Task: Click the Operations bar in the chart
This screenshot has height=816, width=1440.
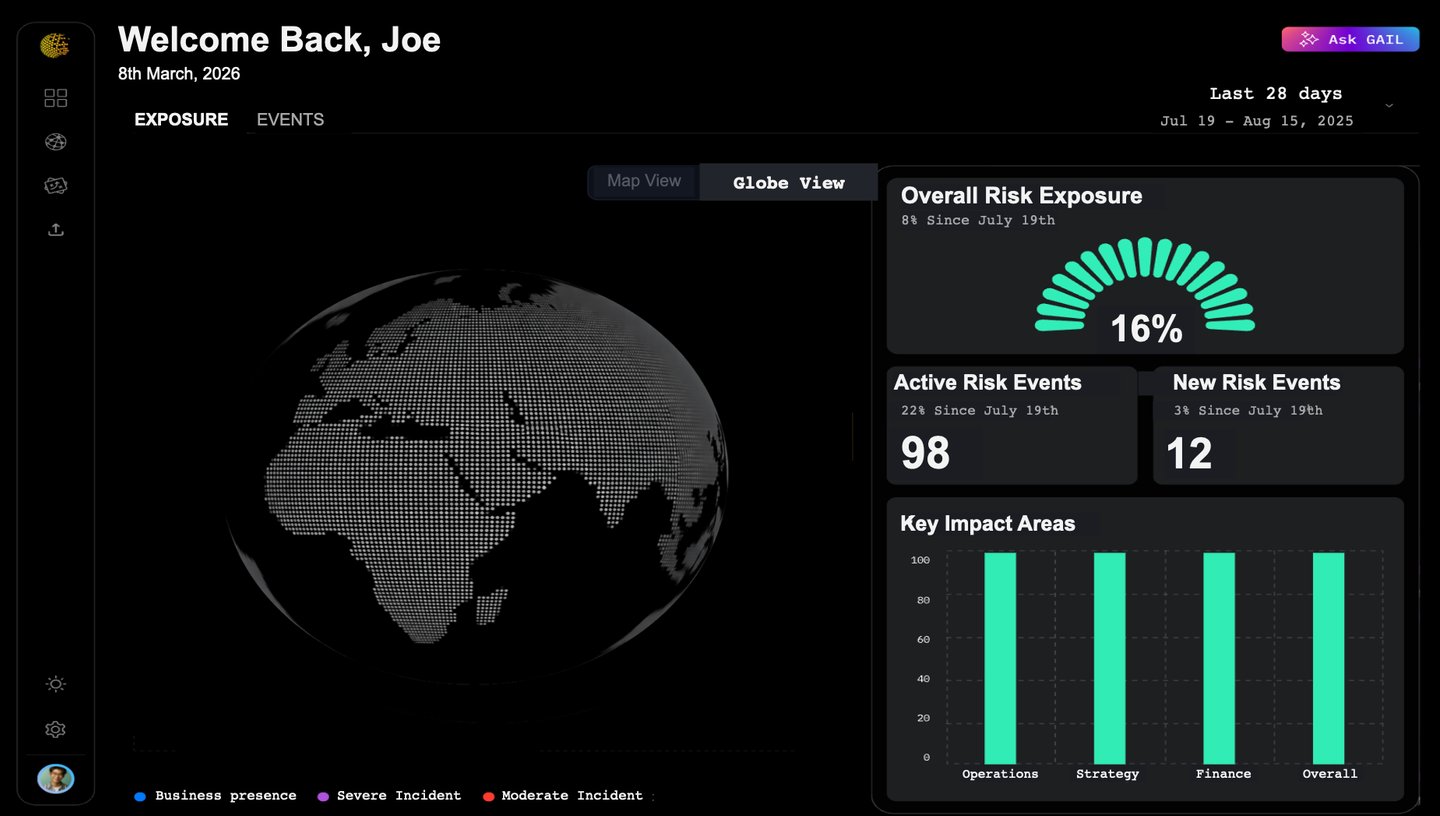Action: (1000, 658)
